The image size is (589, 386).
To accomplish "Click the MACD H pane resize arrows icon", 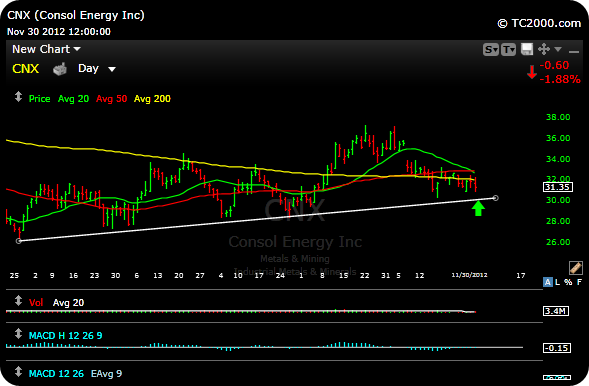I will 18,334.
